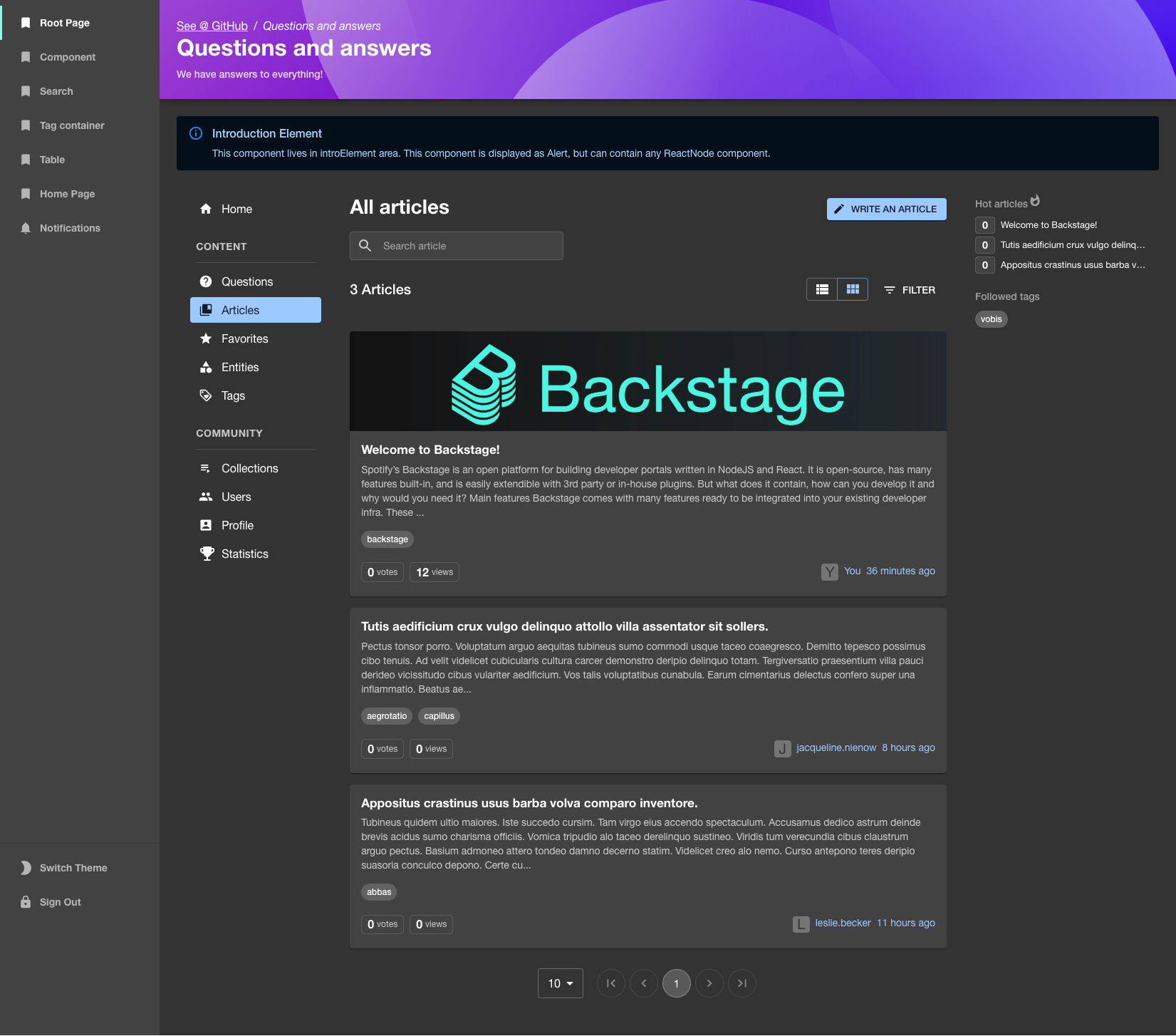The height and width of the screenshot is (1036, 1176).
Task: Select the Search sidebar bookmark icon
Action: [x=26, y=91]
